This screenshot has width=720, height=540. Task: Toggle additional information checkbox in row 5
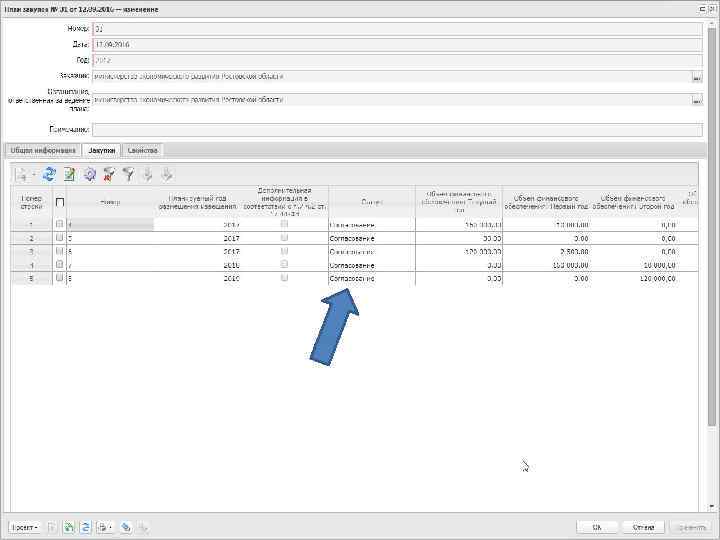[284, 278]
